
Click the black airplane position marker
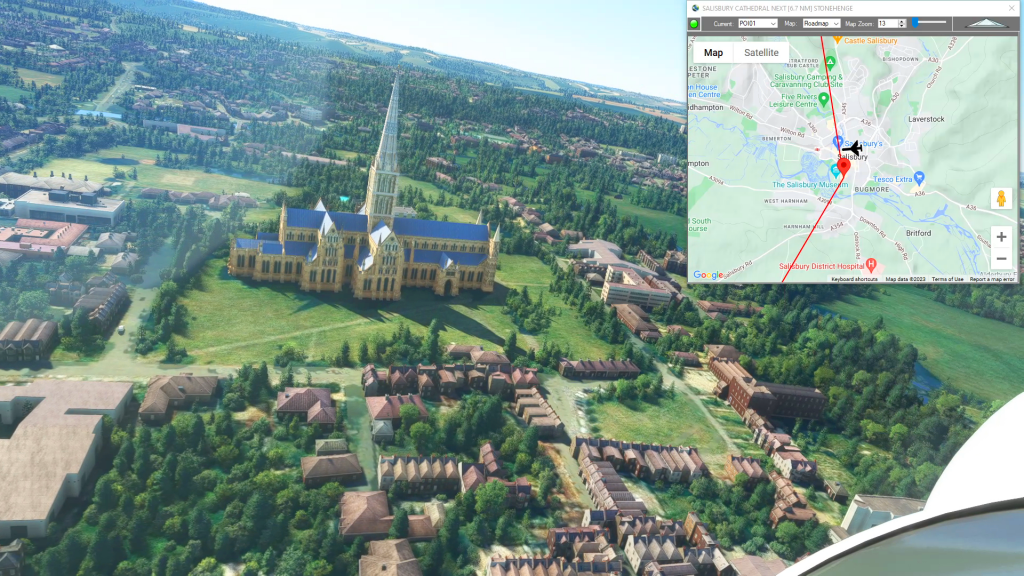pos(852,148)
